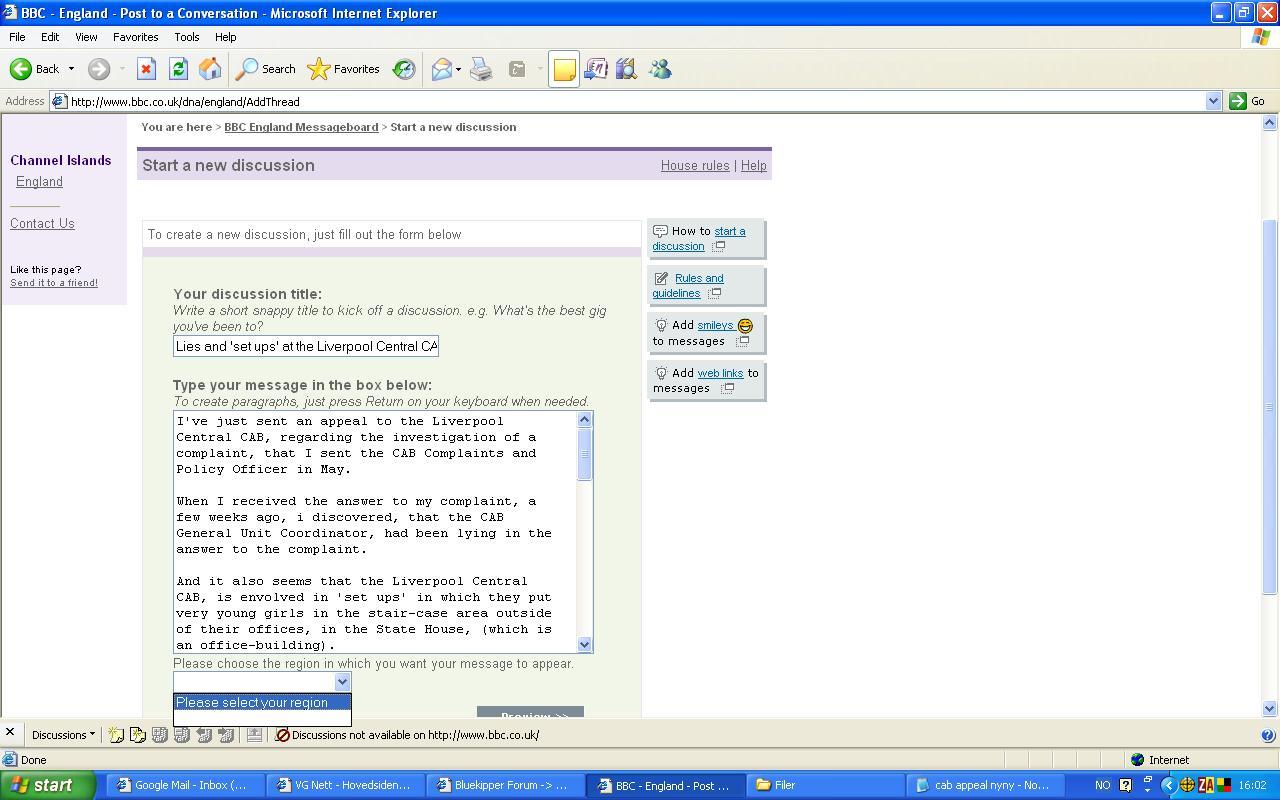Viewport: 1280px width, 800px height.
Task: Open the 'Rules and guidelines' link
Action: pos(688,286)
